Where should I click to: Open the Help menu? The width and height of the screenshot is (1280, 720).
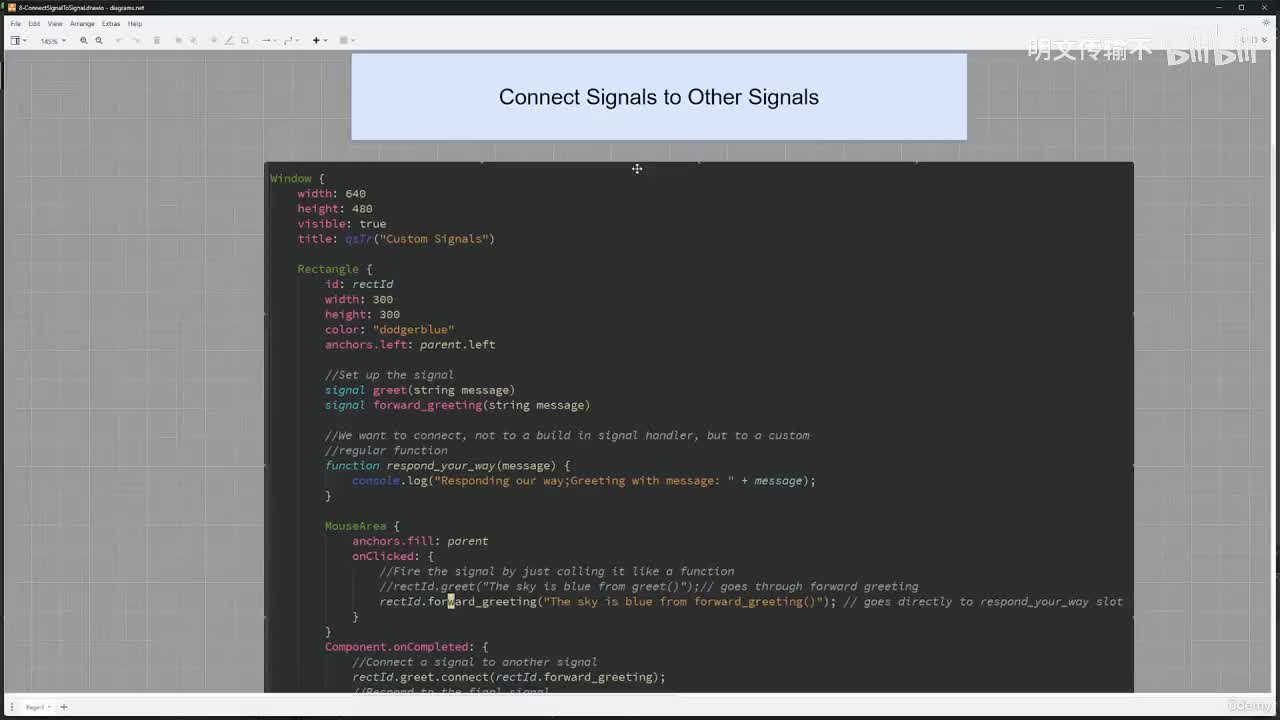pyautogui.click(x=135, y=23)
